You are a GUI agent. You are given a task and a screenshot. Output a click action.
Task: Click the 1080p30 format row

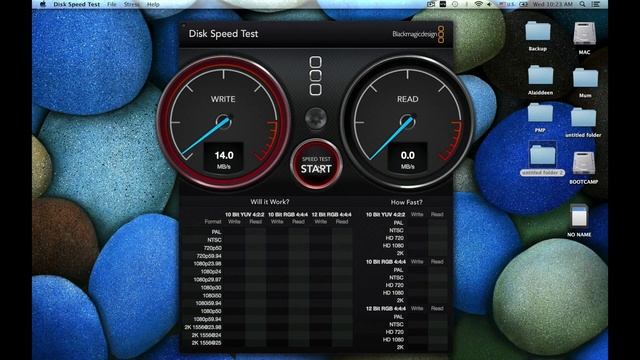coord(267,287)
